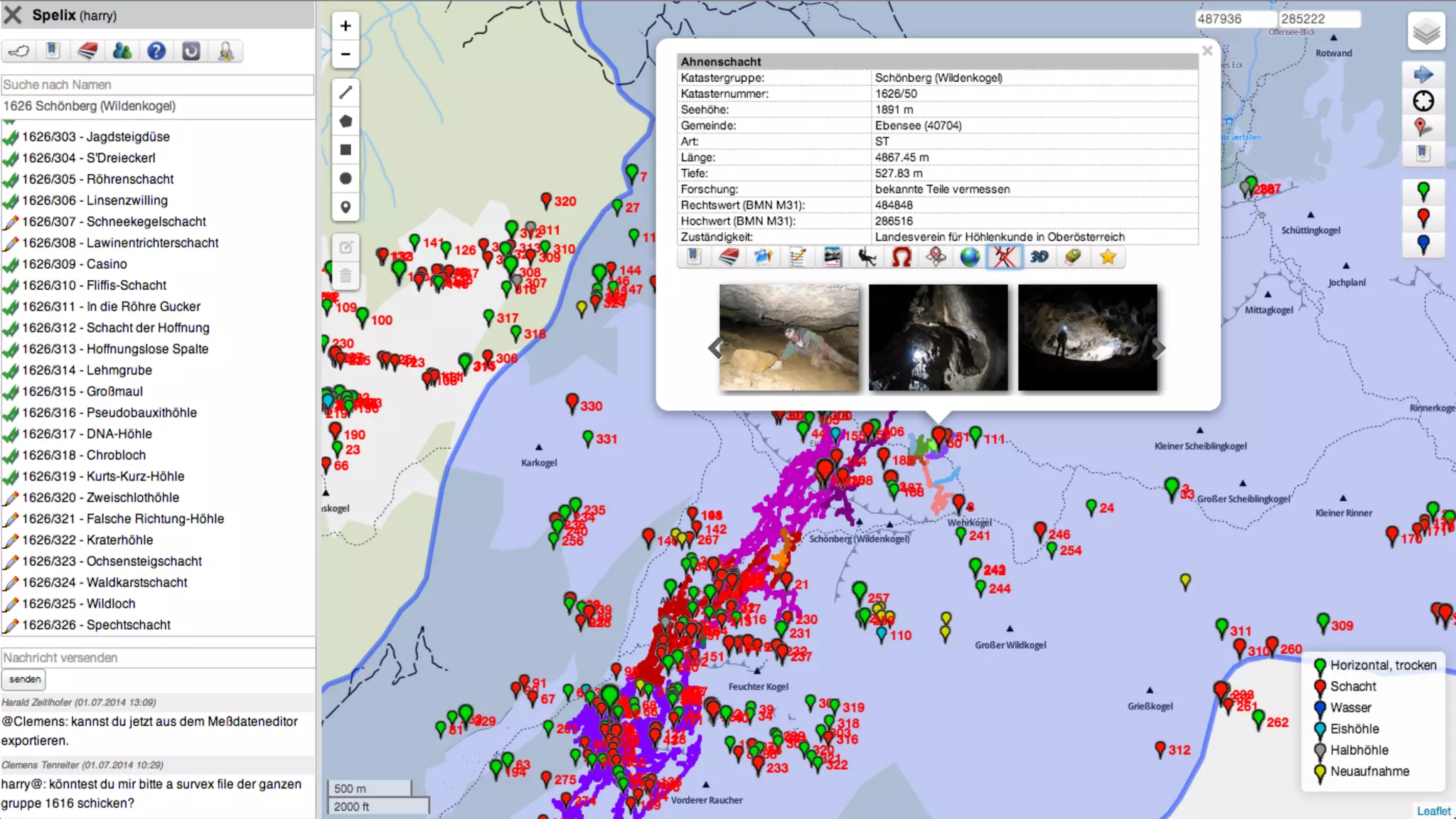
Task: Open bookmark note in Ahnenschacht popup
Action: [x=695, y=257]
